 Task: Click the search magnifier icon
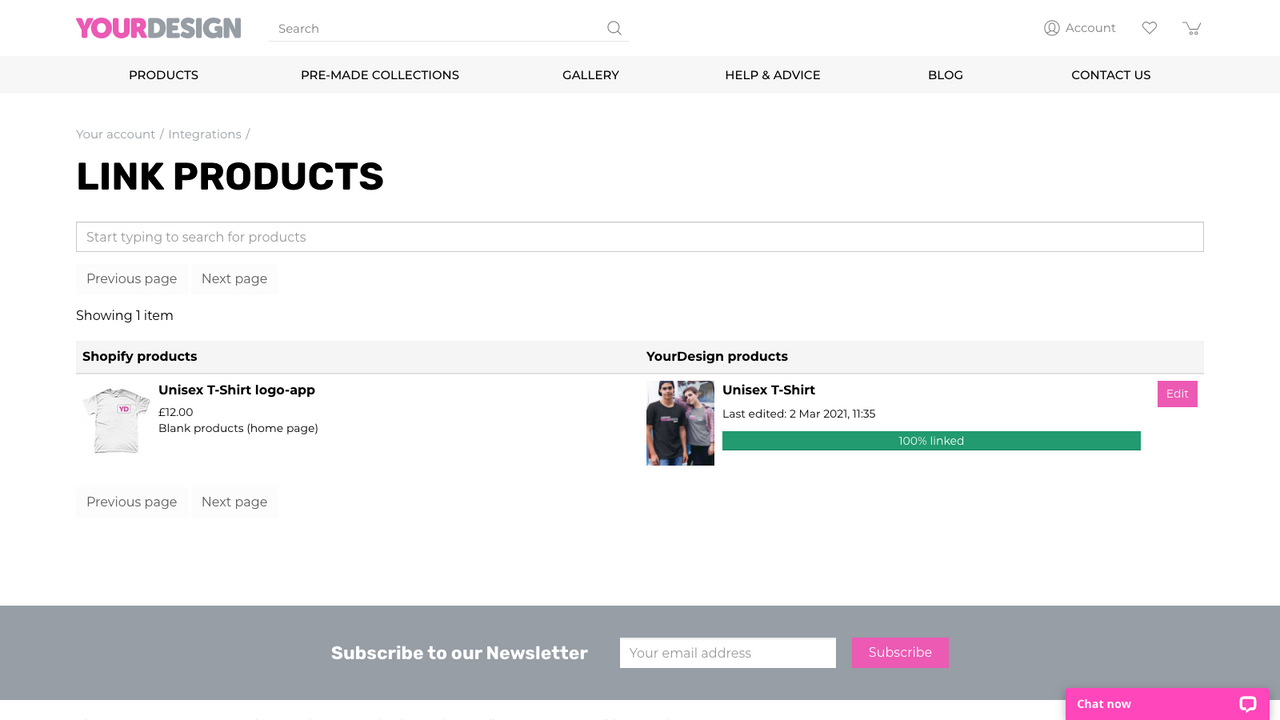tap(613, 28)
